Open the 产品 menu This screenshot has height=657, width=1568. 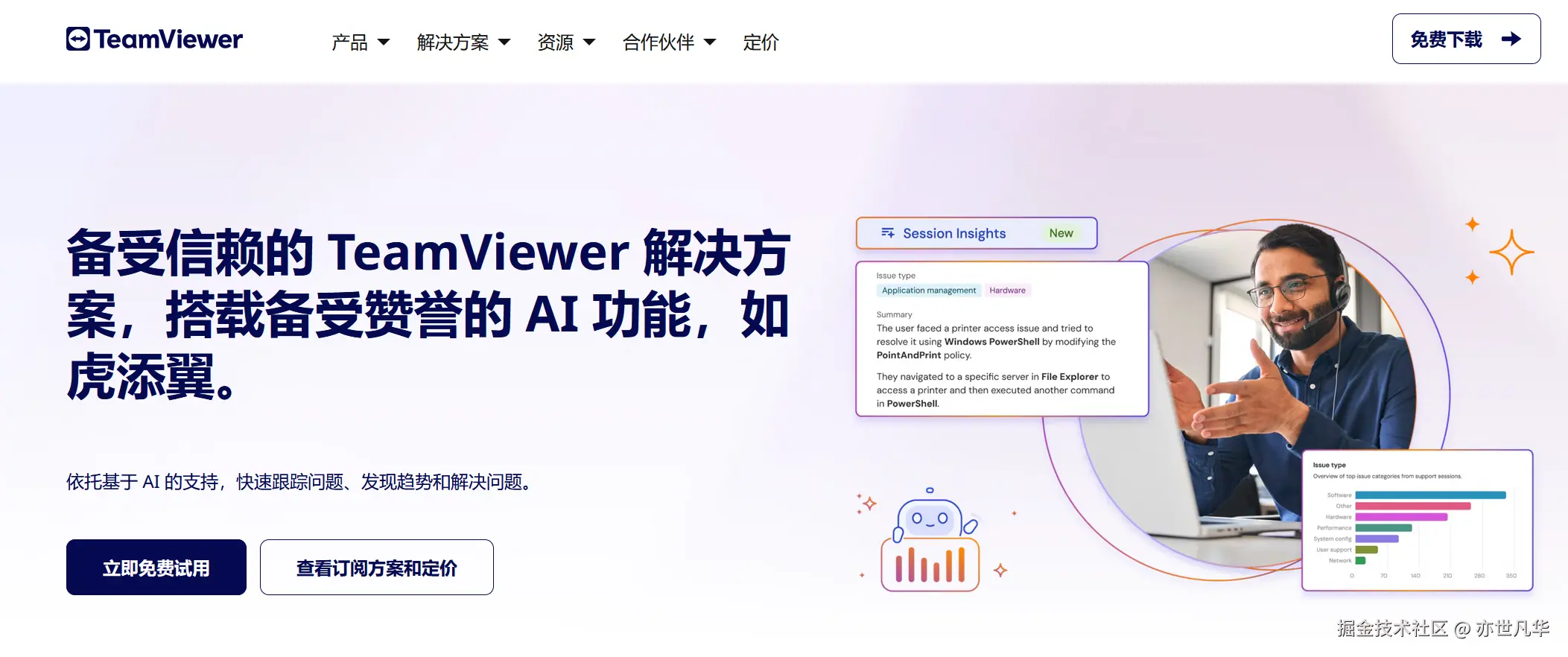[350, 42]
